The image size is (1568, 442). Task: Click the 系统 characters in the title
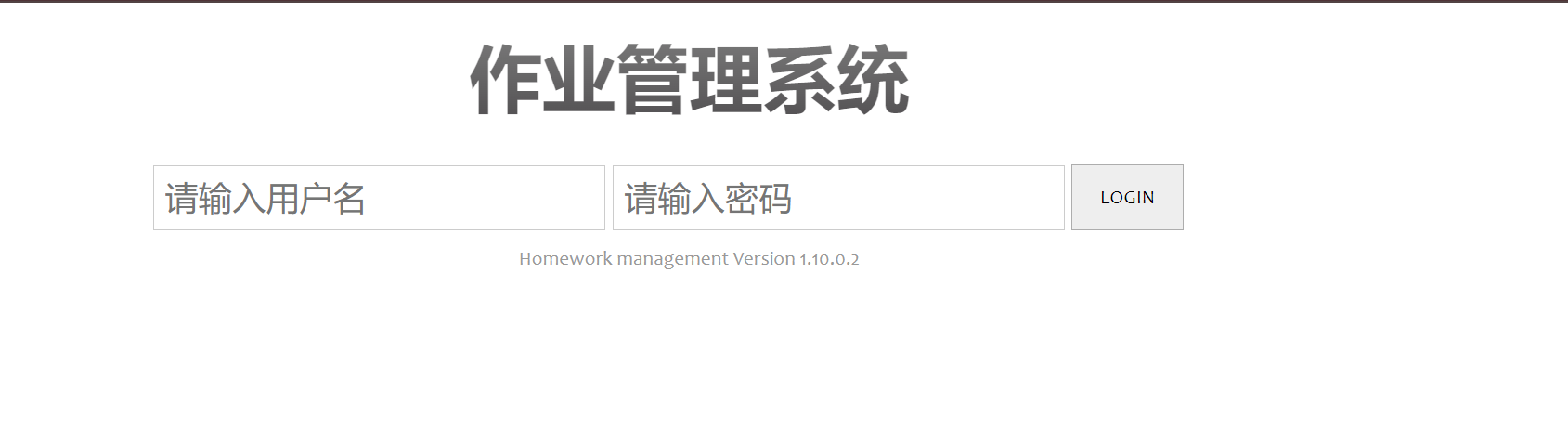click(836, 82)
